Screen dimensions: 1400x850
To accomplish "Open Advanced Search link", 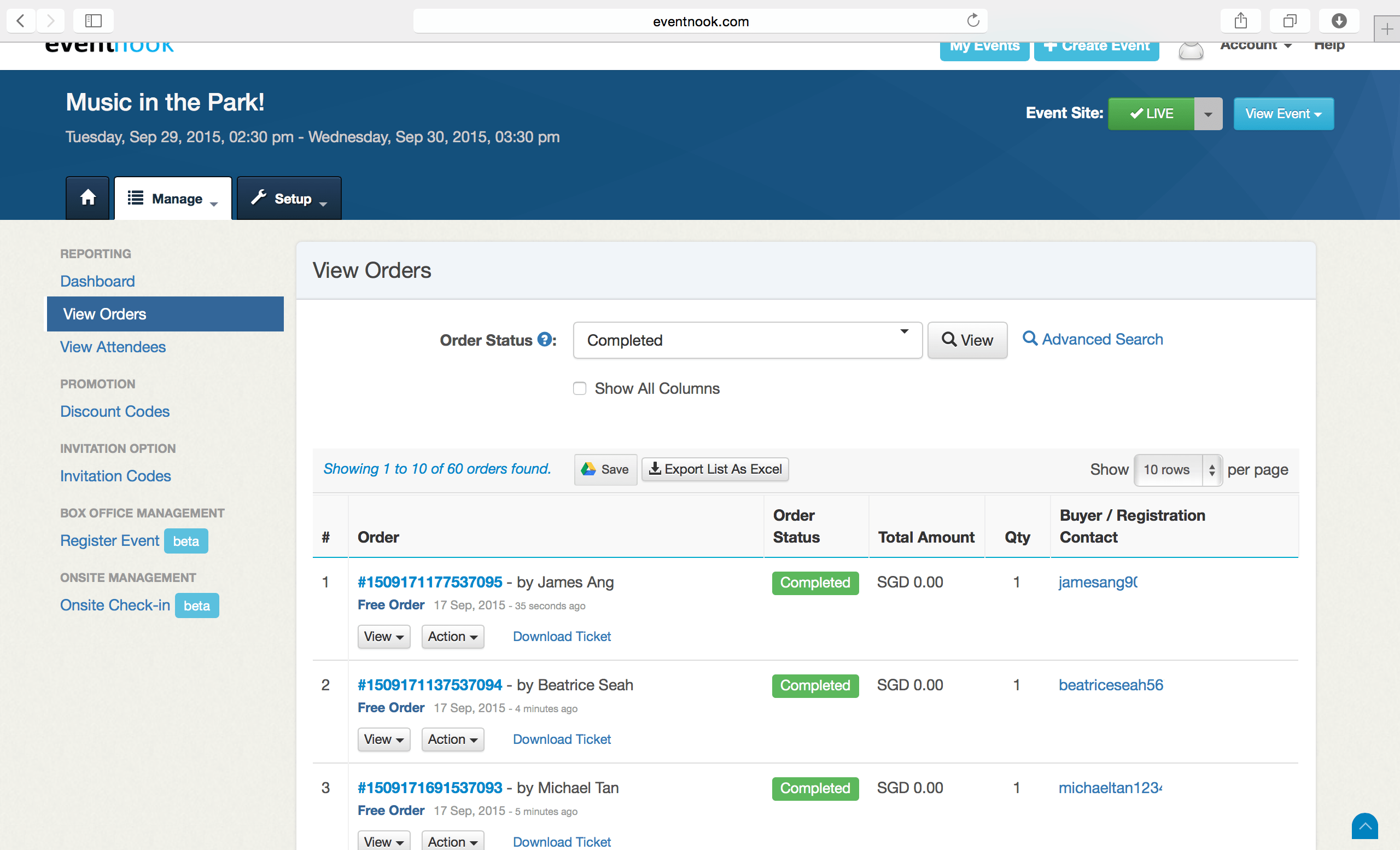I will (x=1093, y=339).
